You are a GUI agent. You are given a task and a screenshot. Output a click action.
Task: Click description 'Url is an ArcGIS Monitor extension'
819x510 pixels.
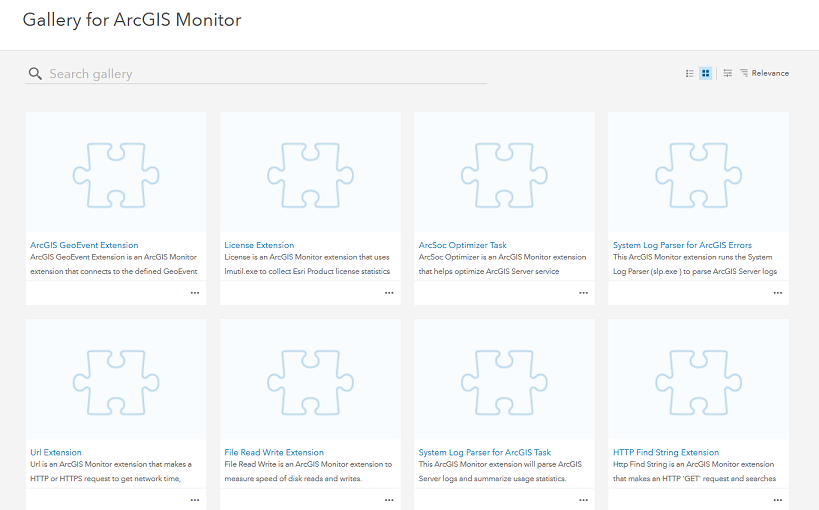click(111, 471)
